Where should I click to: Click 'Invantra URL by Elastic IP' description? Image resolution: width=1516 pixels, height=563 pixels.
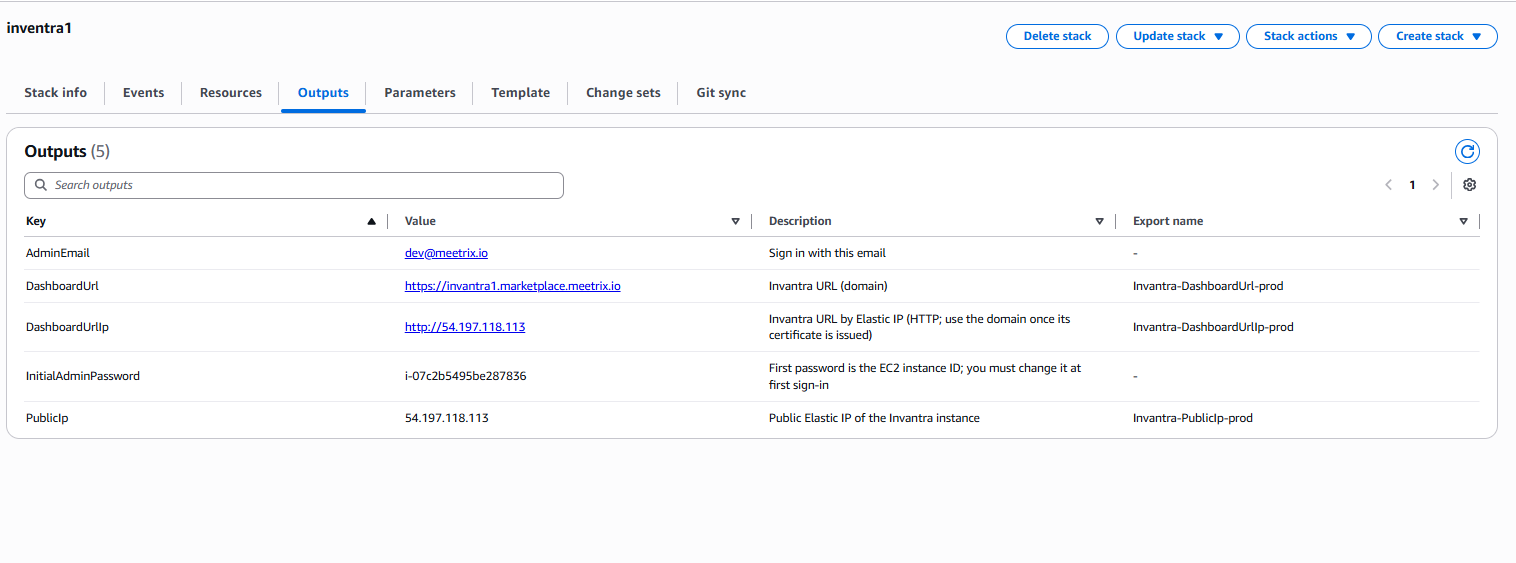[x=920, y=327]
